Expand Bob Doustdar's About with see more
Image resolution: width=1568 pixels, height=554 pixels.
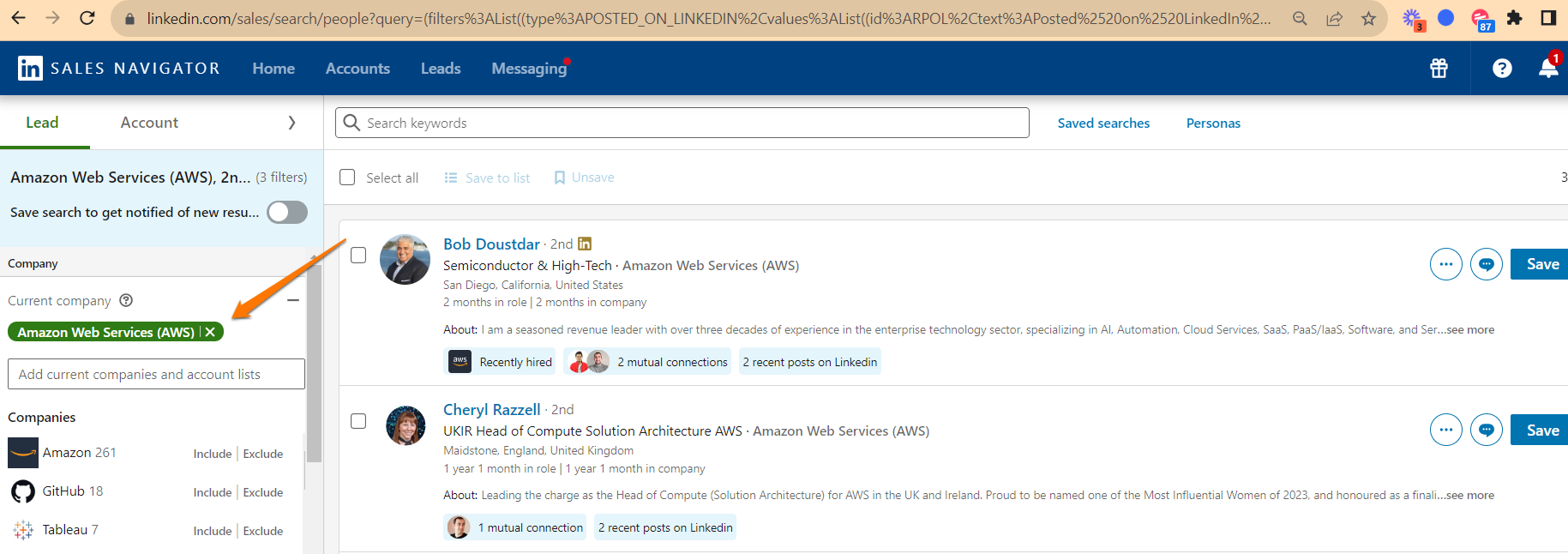tap(1469, 329)
